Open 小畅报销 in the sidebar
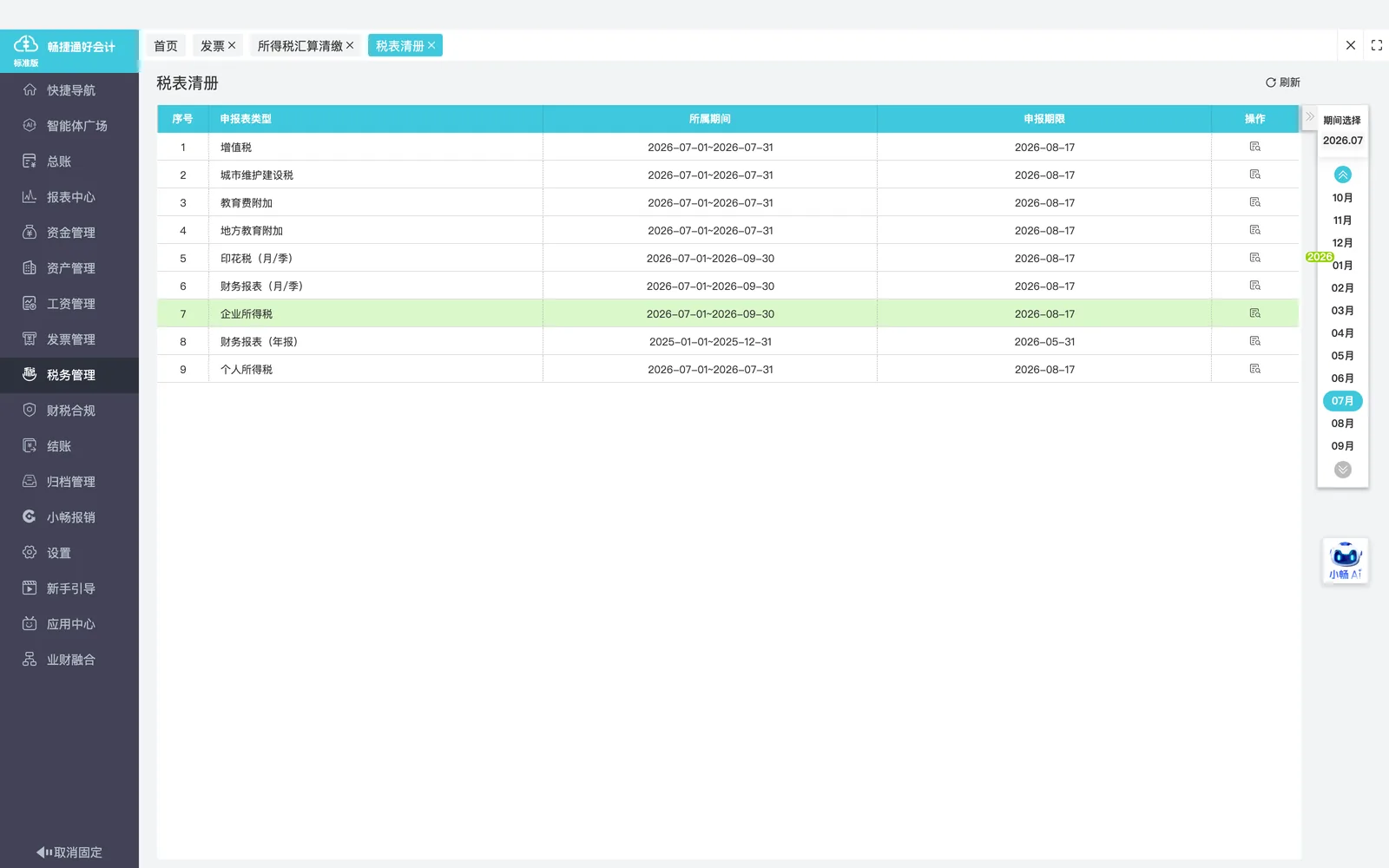This screenshot has width=1389, height=868. 69,517
